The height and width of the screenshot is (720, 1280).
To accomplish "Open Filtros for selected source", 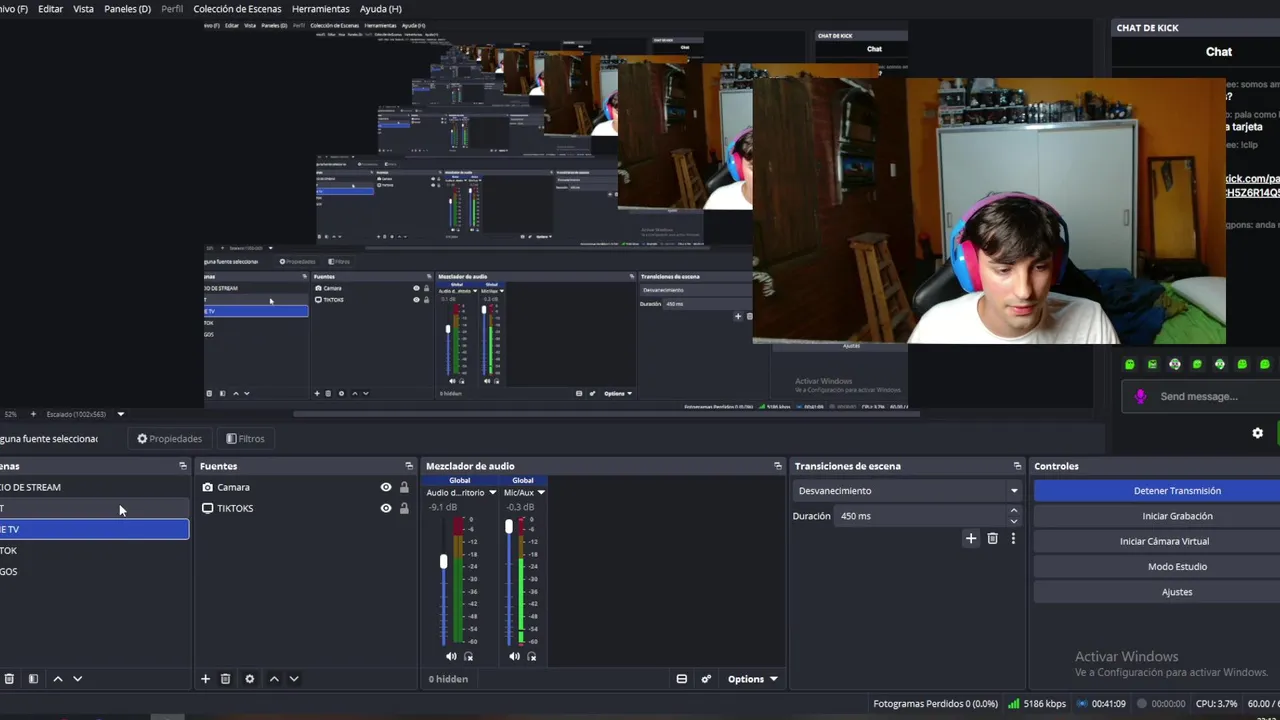I will click(x=245, y=439).
